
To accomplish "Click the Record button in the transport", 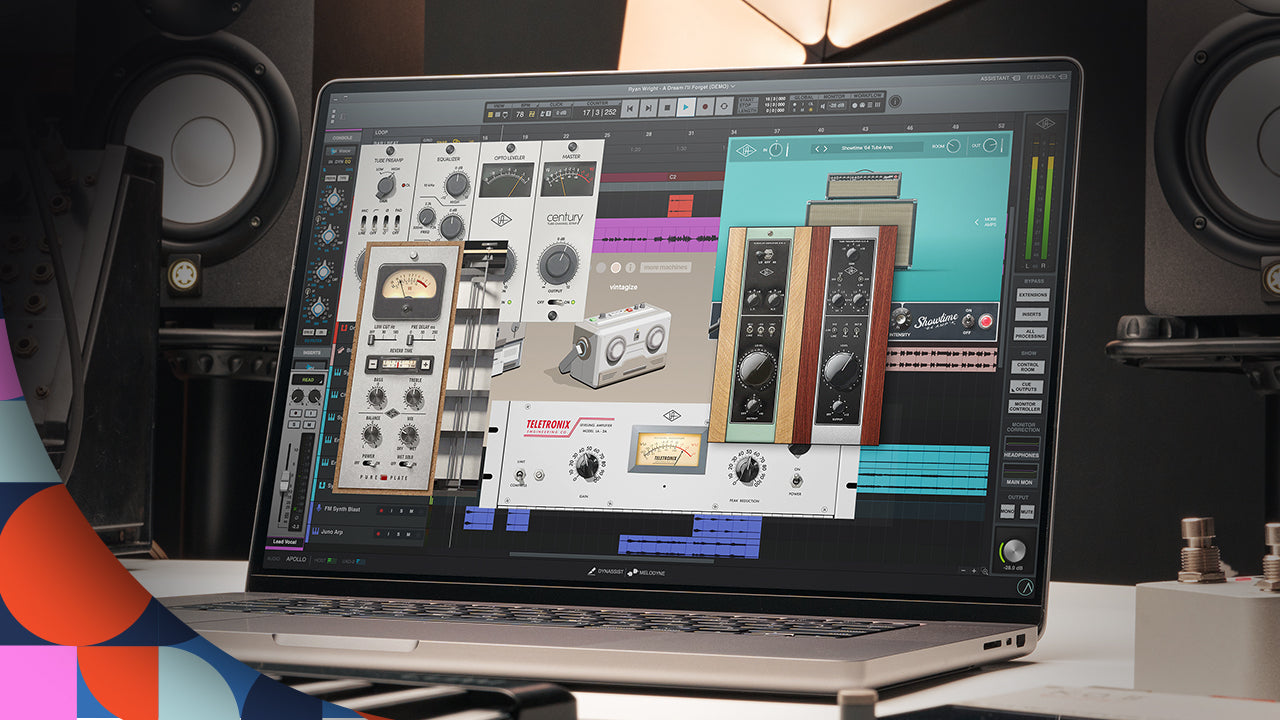I will point(705,107).
